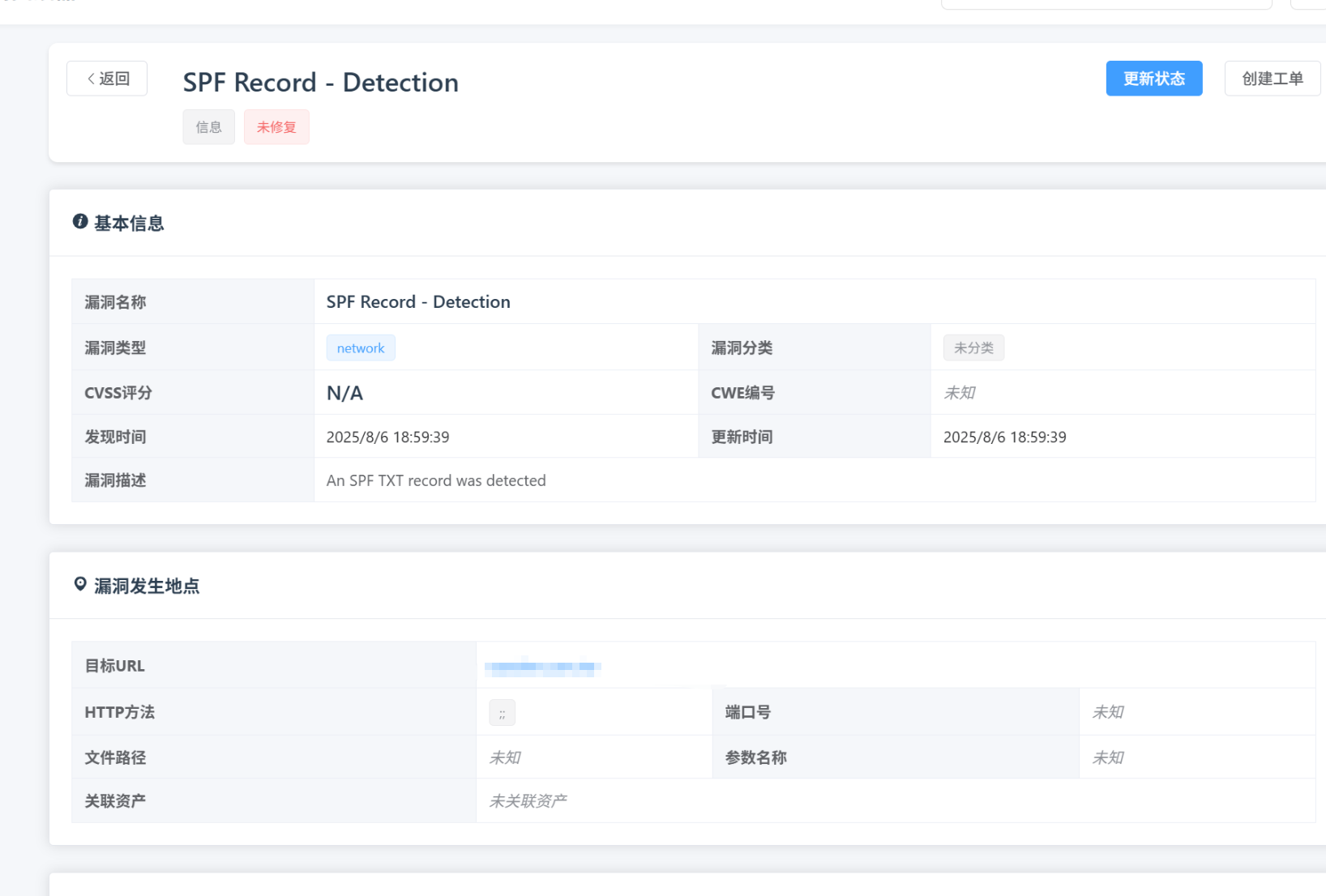
Task: Click the back chevron icon in 返回
Action: coord(91,79)
